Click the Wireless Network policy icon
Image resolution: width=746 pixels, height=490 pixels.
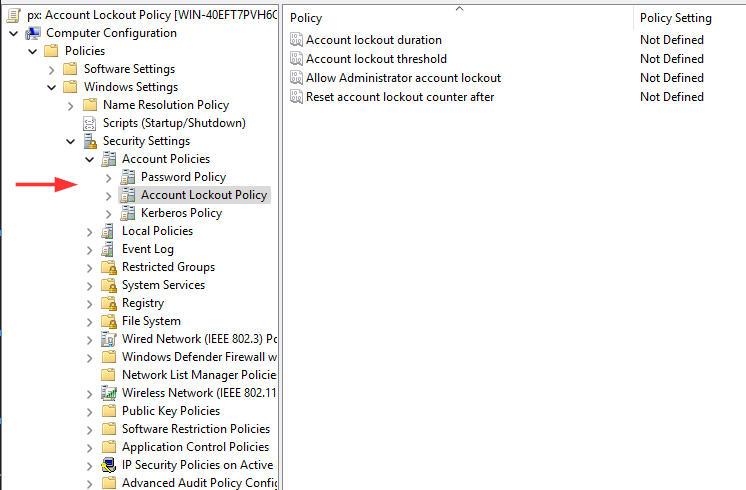109,393
